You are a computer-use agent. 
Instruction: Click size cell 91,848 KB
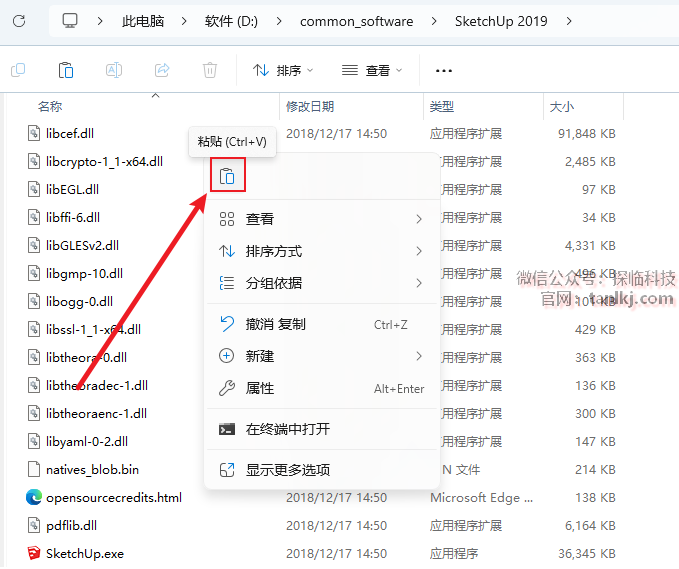click(587, 133)
